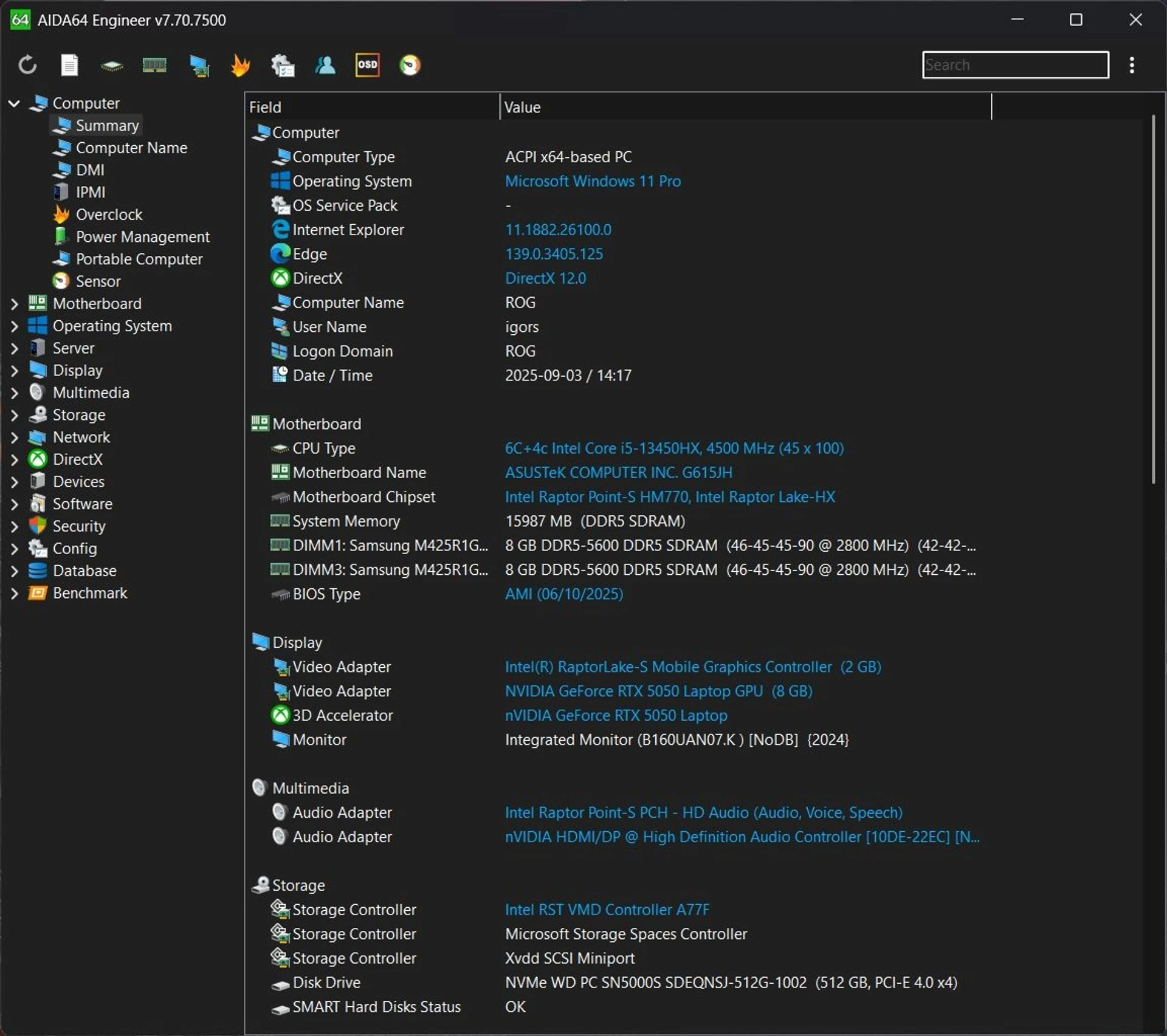Select the Disk Drive row
The width and height of the screenshot is (1167, 1036).
coord(619,983)
